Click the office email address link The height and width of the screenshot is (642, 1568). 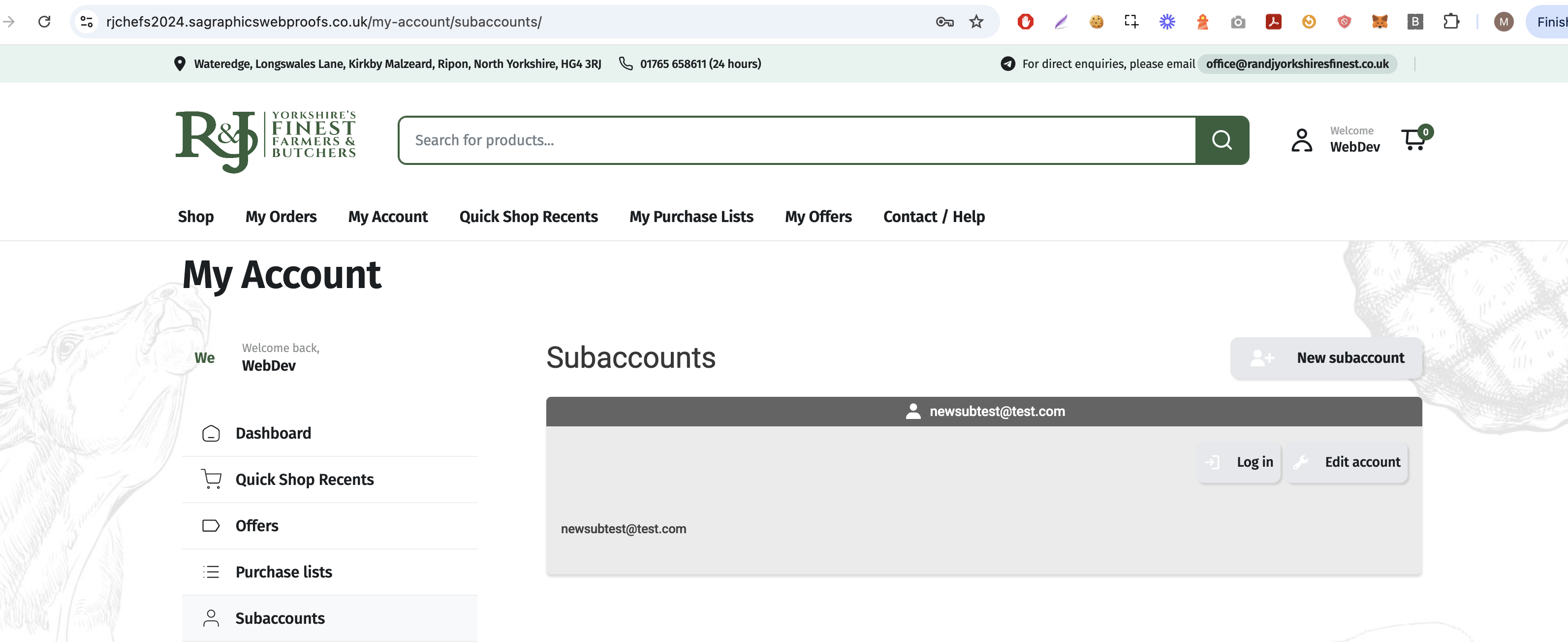click(1297, 64)
